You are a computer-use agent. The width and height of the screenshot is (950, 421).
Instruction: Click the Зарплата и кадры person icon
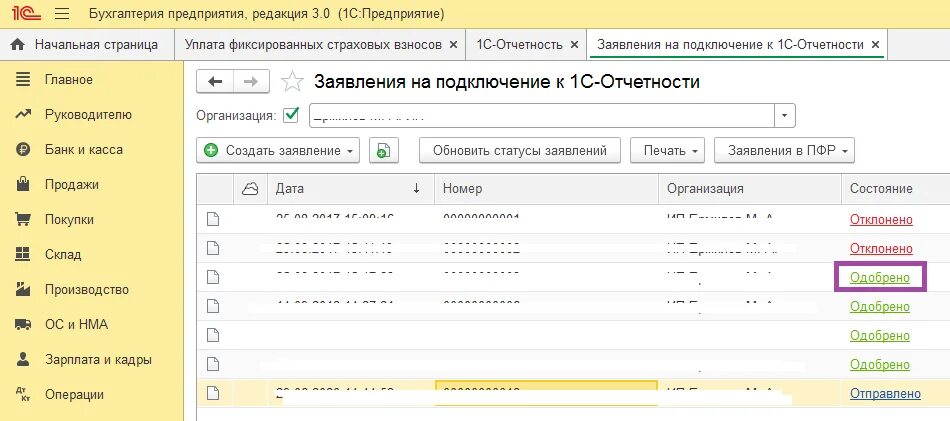(23, 359)
